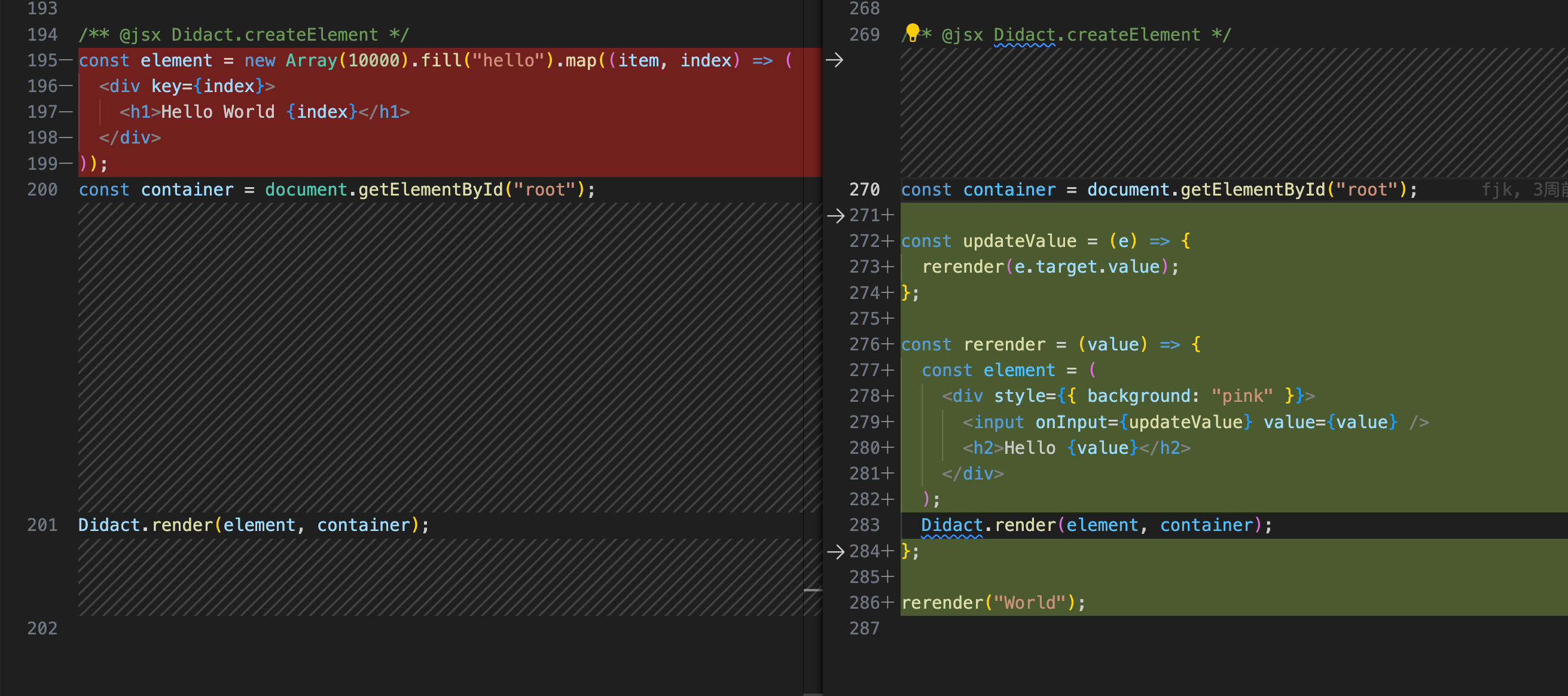Click the squiggly-underlined Didact on line 283
Viewport: 1568px width, 696px height.
(x=951, y=526)
